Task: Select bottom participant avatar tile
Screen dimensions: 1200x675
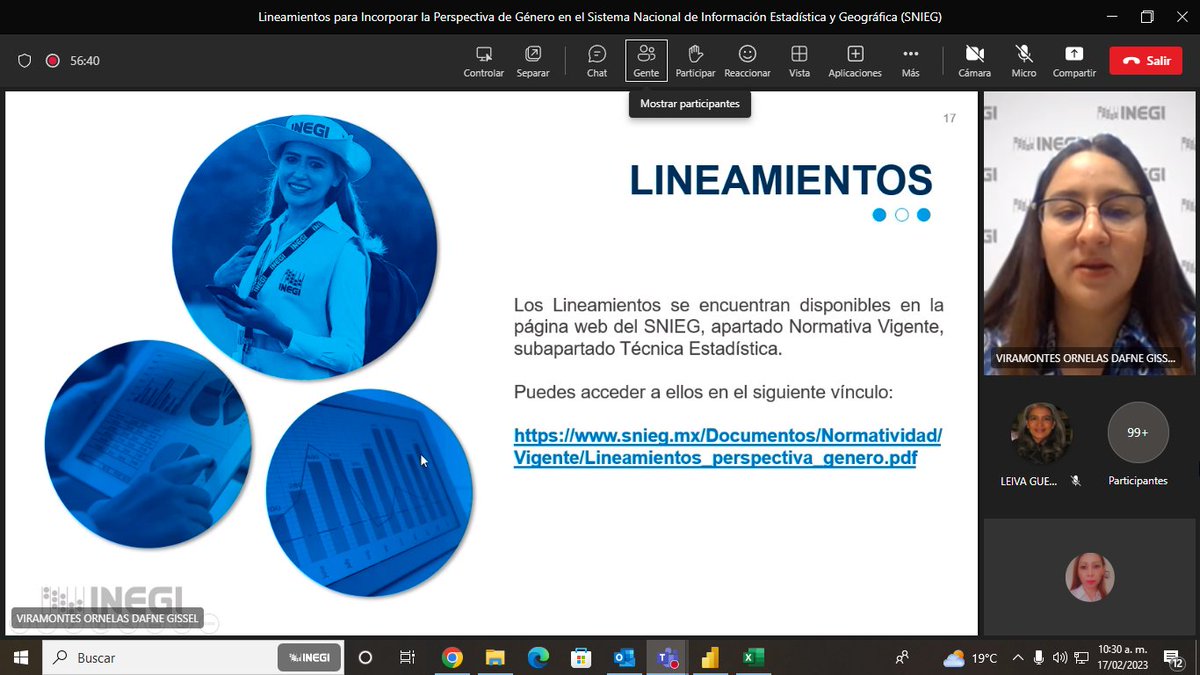Action: 1090,577
